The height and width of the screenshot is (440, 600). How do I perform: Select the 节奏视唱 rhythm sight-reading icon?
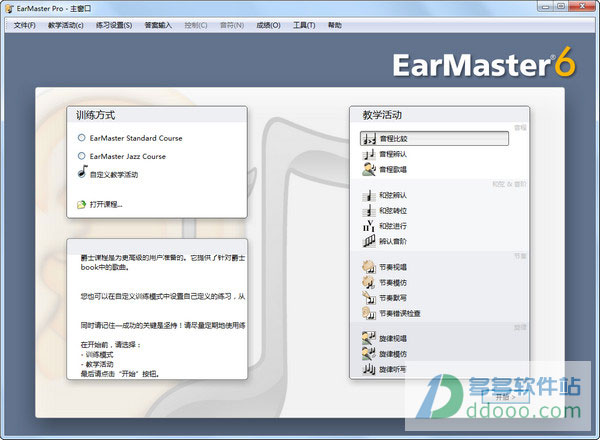(x=369, y=267)
